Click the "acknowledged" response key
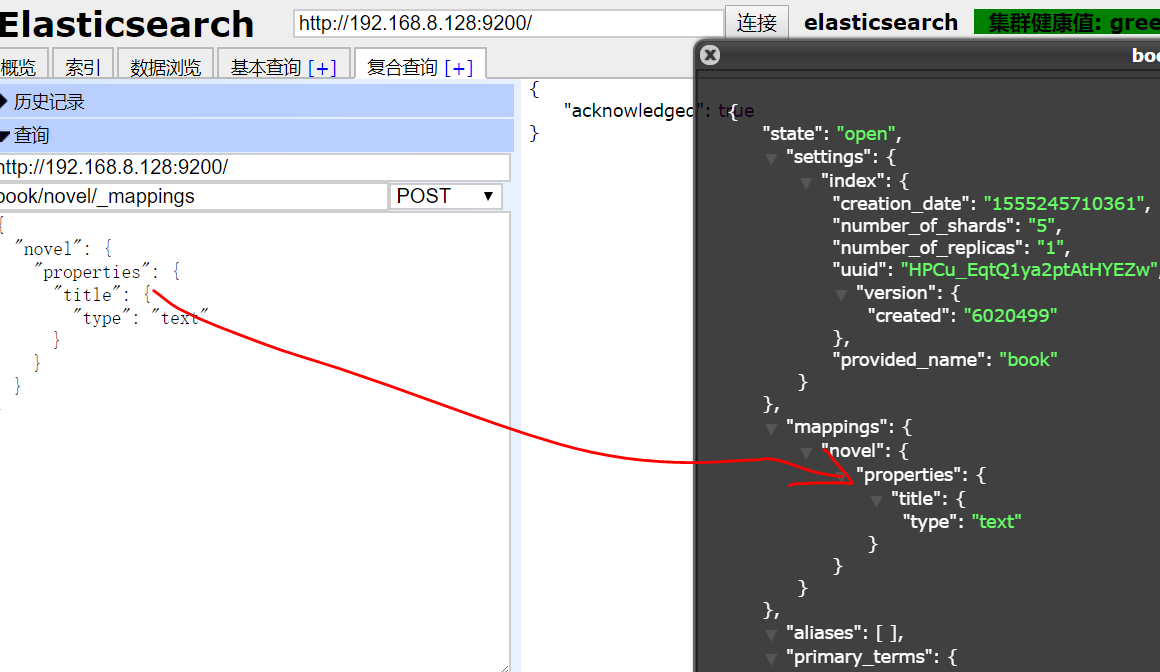 point(629,111)
